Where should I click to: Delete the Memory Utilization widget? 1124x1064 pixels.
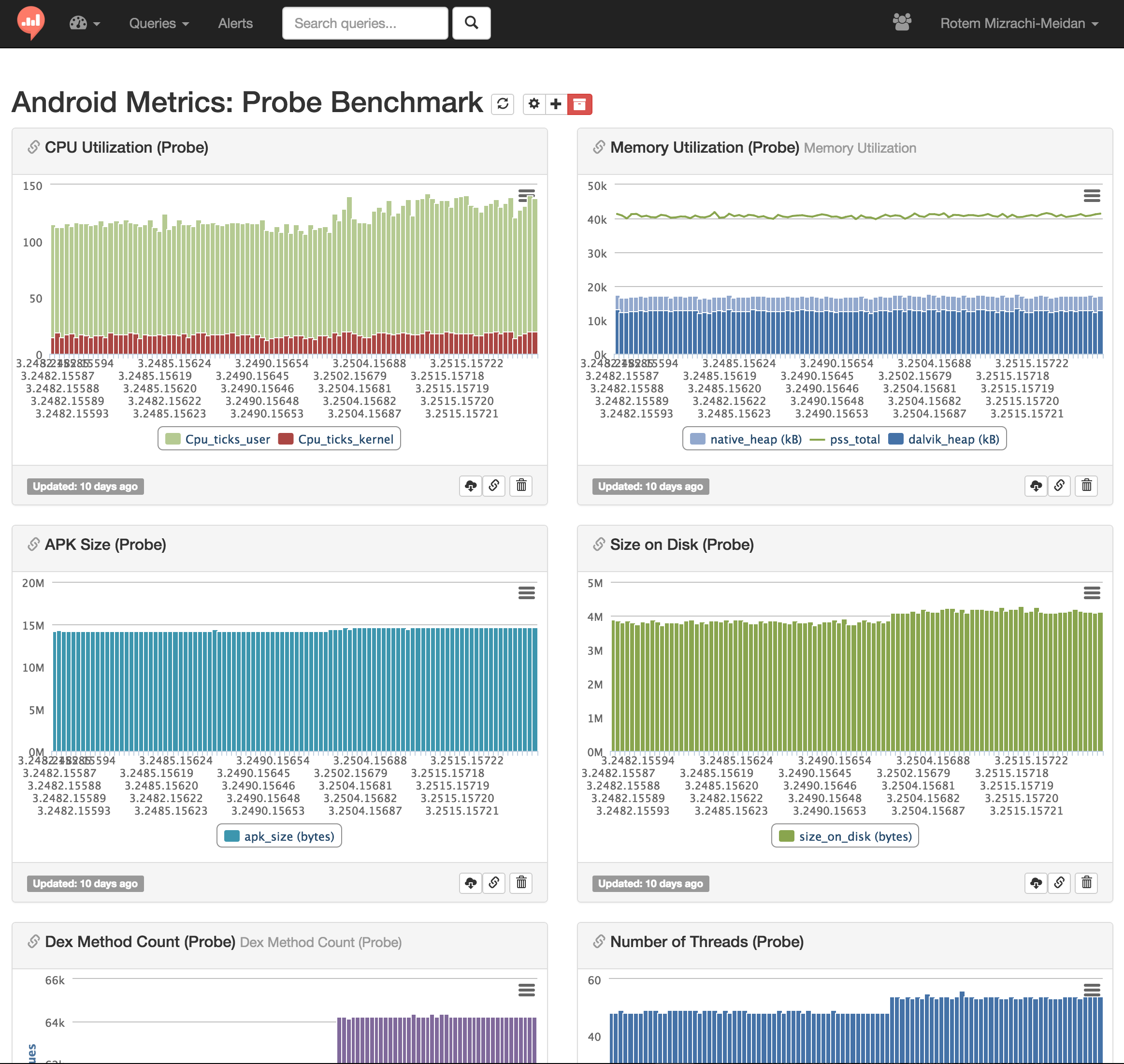[x=1086, y=486]
